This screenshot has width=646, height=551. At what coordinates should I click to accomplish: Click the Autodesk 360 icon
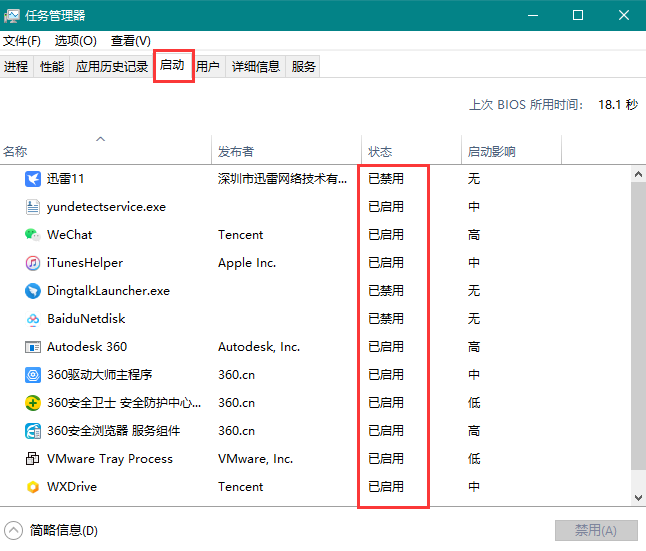33,347
